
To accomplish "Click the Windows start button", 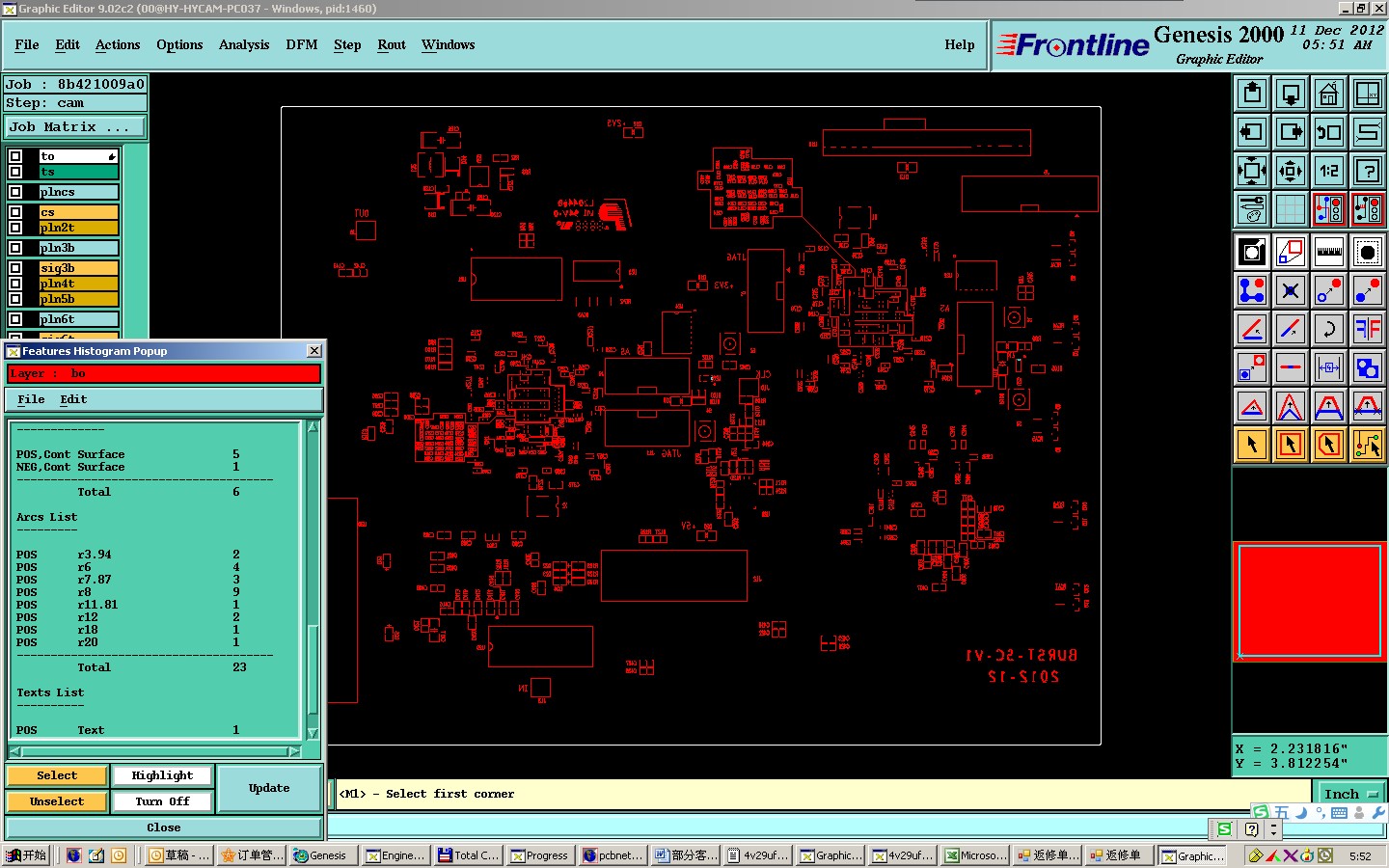I will coord(26,855).
